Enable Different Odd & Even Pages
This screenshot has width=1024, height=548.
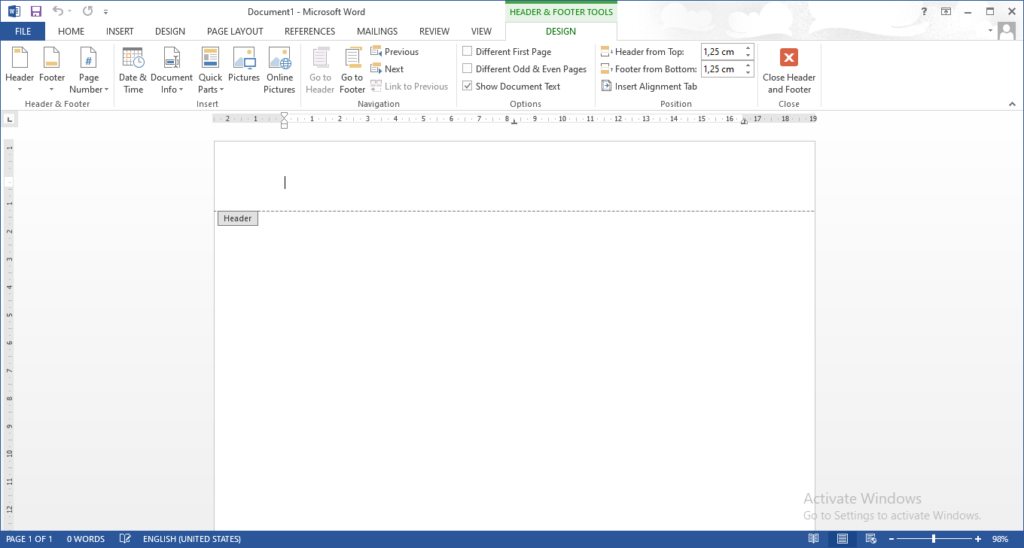pyautogui.click(x=467, y=69)
